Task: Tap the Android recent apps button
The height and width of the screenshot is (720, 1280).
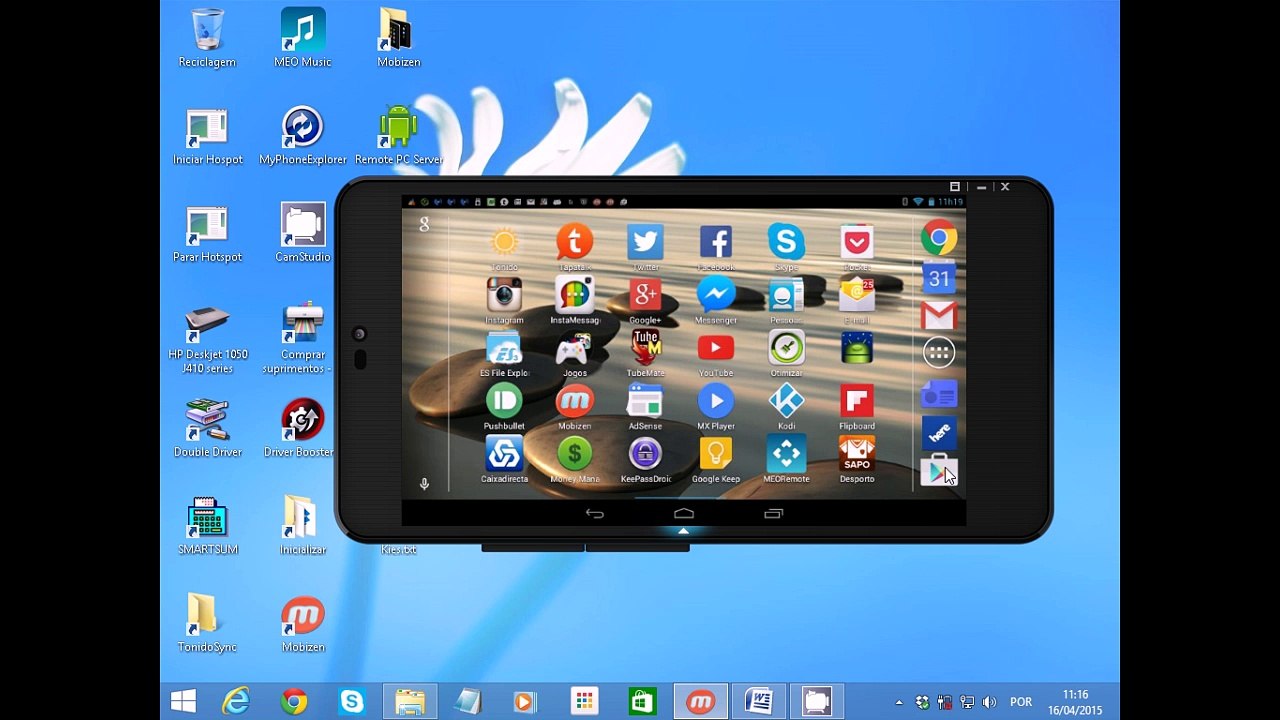Action: pyautogui.click(x=773, y=514)
